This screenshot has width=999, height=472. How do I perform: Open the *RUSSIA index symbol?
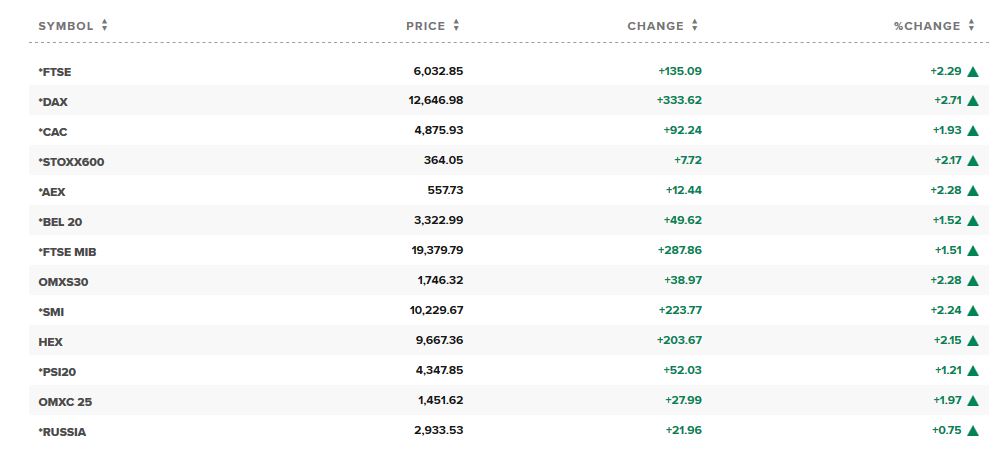(62, 432)
